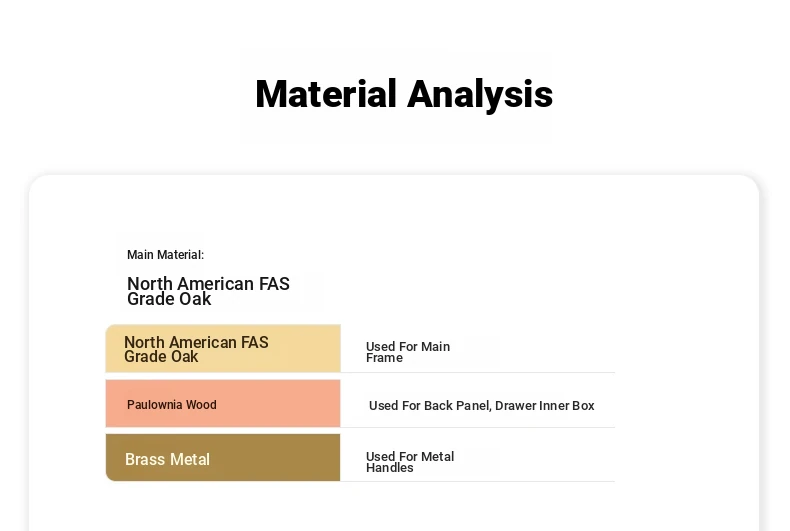Image resolution: width=790 pixels, height=531 pixels.
Task: Pick the salmon Paulownia color block
Action: click(223, 404)
